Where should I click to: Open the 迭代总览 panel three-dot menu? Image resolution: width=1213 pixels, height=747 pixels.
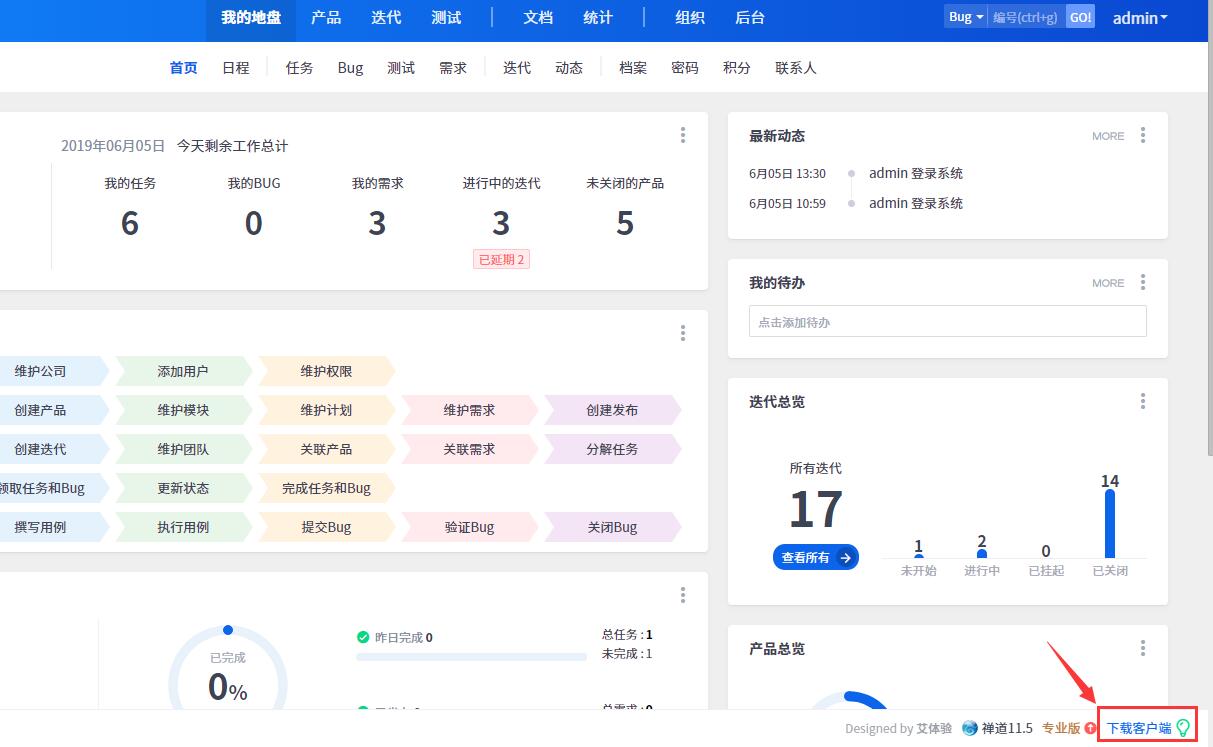point(1143,401)
